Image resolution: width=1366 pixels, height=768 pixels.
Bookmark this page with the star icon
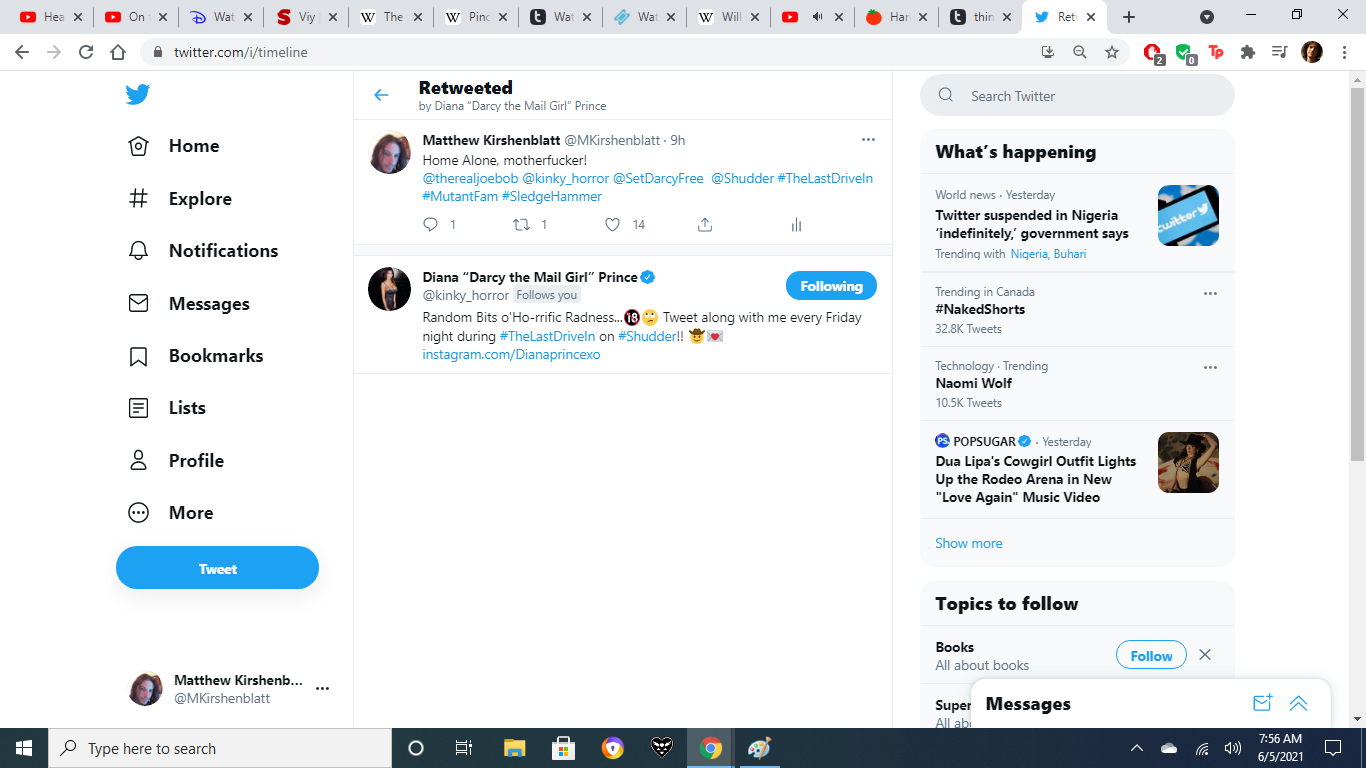click(x=1111, y=52)
